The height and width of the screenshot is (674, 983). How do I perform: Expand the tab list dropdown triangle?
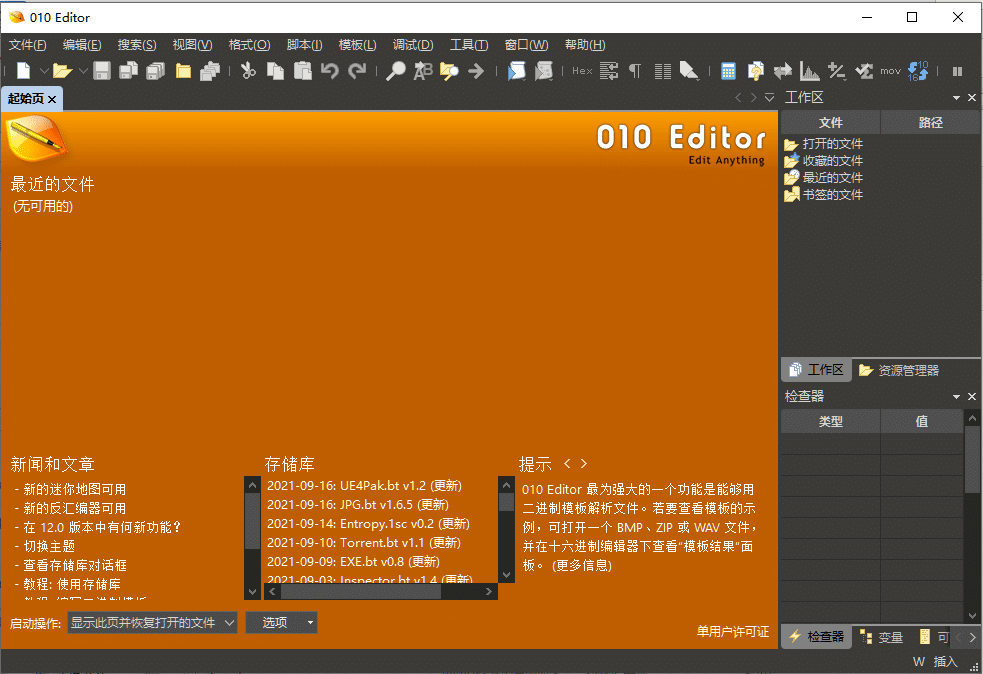769,98
